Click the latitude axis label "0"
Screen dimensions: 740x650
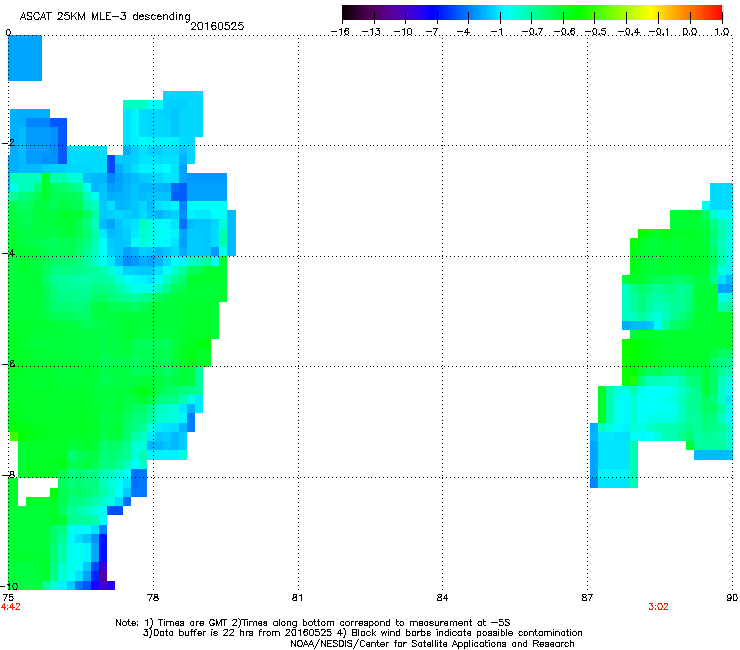pos(8,33)
